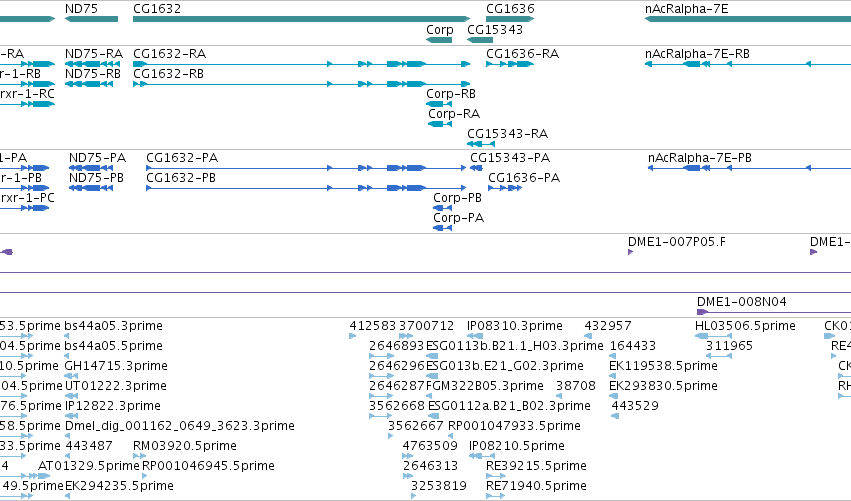Viewport: 851px width, 501px height.
Task: Select EST RM03920.5prime
Action: pyautogui.click(x=185, y=446)
